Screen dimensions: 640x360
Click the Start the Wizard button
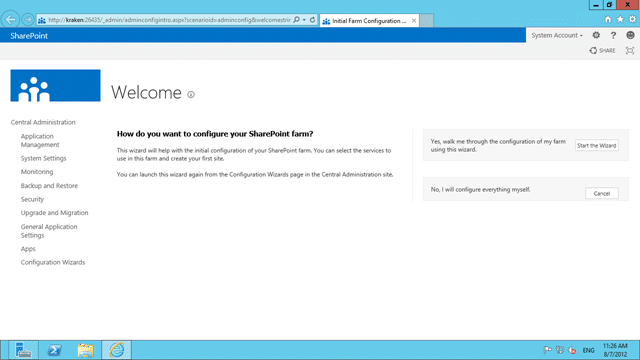(x=597, y=145)
